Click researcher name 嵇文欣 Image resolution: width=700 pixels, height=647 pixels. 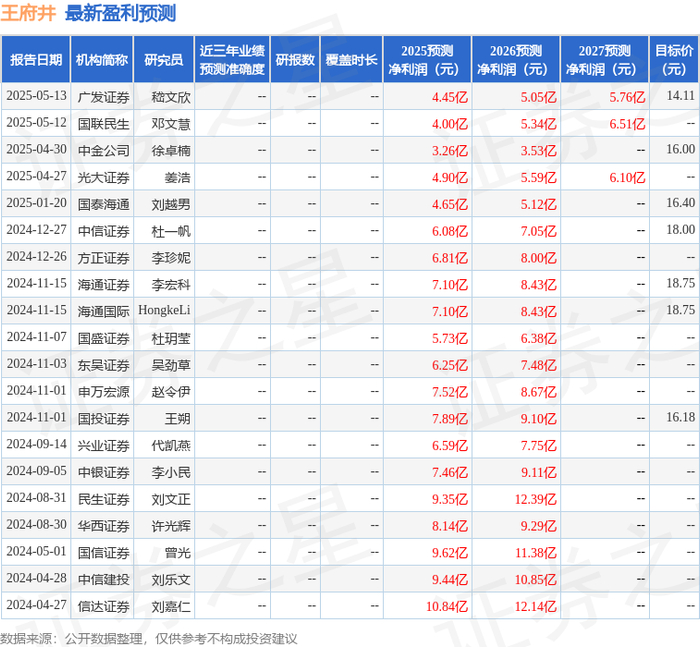tap(171, 97)
